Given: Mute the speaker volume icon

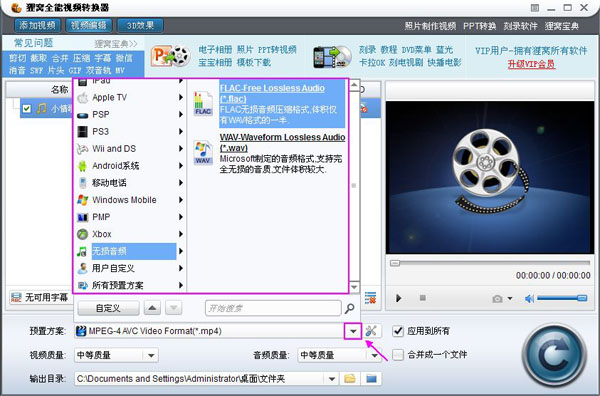Looking at the screenshot, I should (530, 298).
